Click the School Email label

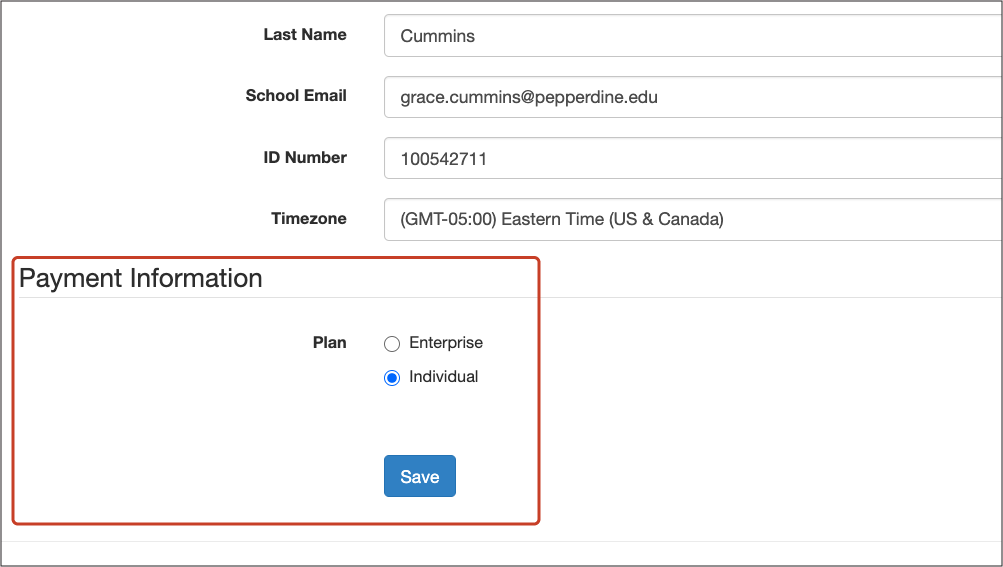[296, 95]
